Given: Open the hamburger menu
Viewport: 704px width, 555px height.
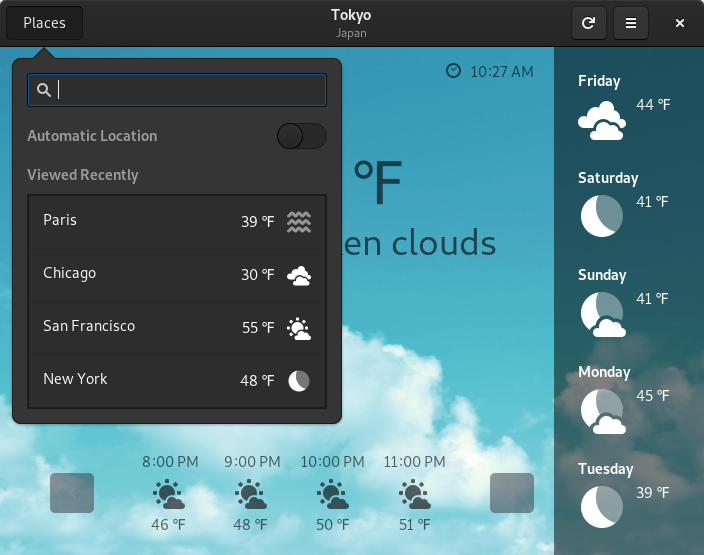Looking at the screenshot, I should 630,23.
